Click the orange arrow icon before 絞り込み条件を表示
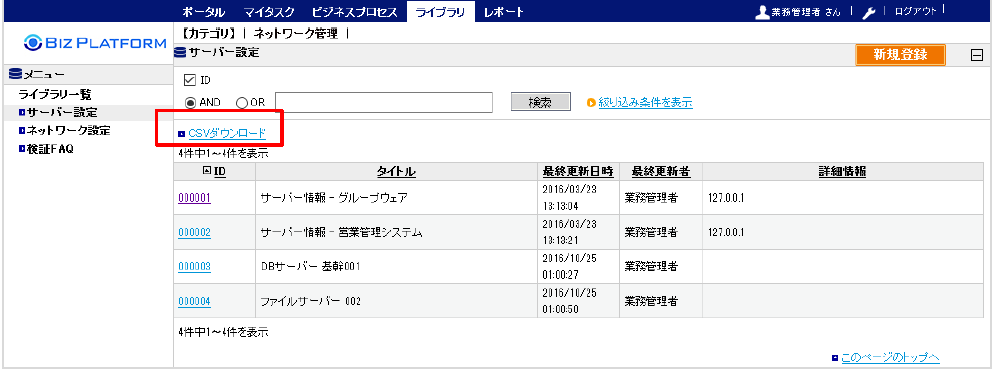 (x=591, y=102)
